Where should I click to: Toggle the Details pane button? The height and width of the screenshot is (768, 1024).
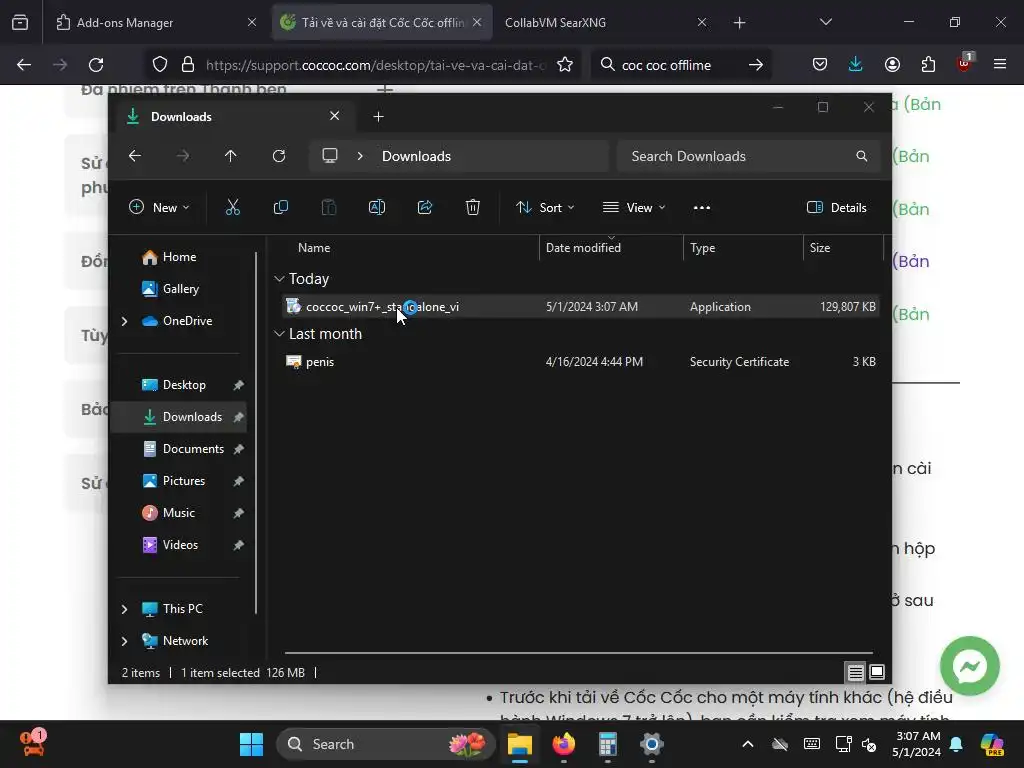point(837,208)
